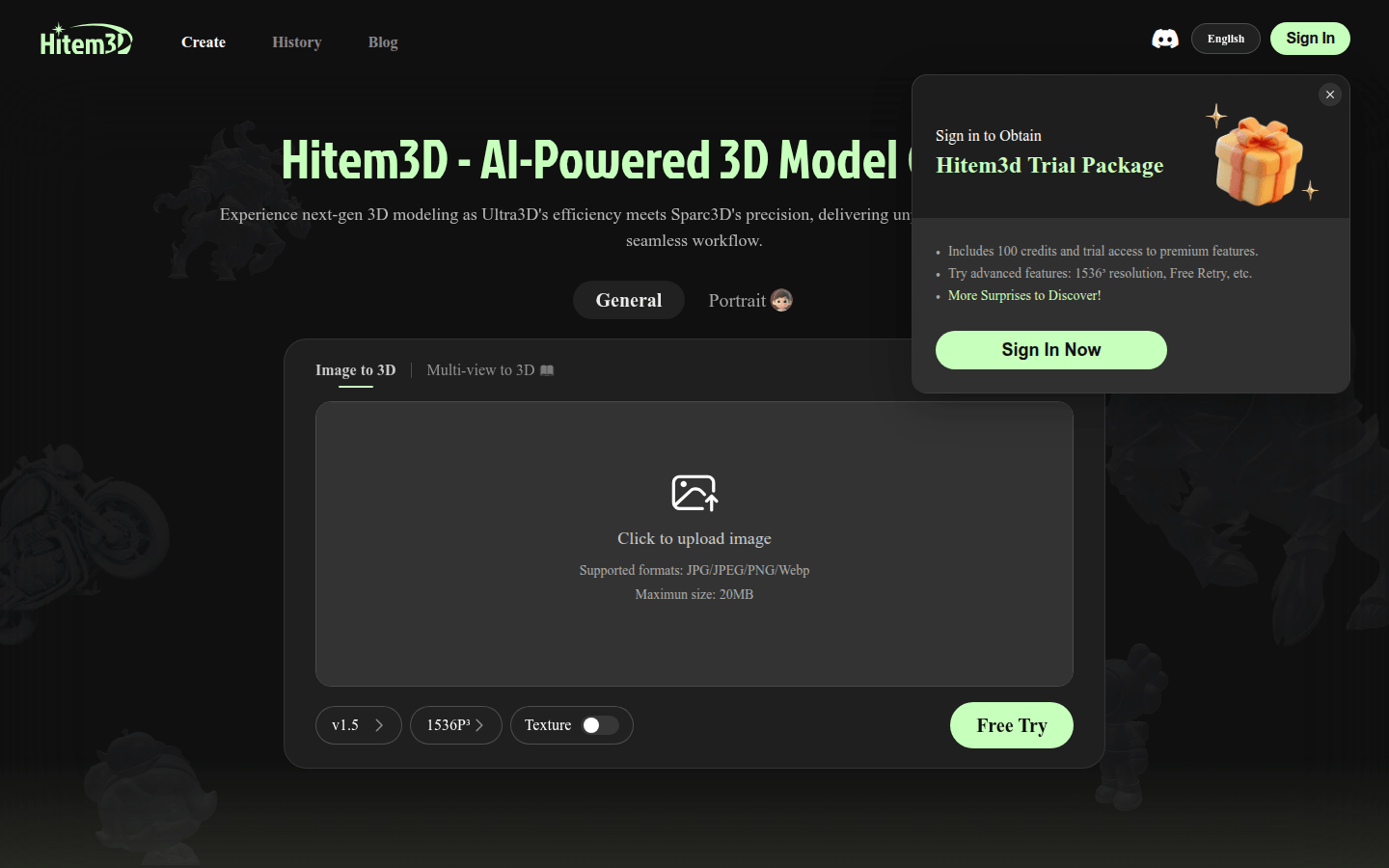This screenshot has height=868, width=1389.
Task: Open the Multi-view guide book icon
Action: click(547, 370)
